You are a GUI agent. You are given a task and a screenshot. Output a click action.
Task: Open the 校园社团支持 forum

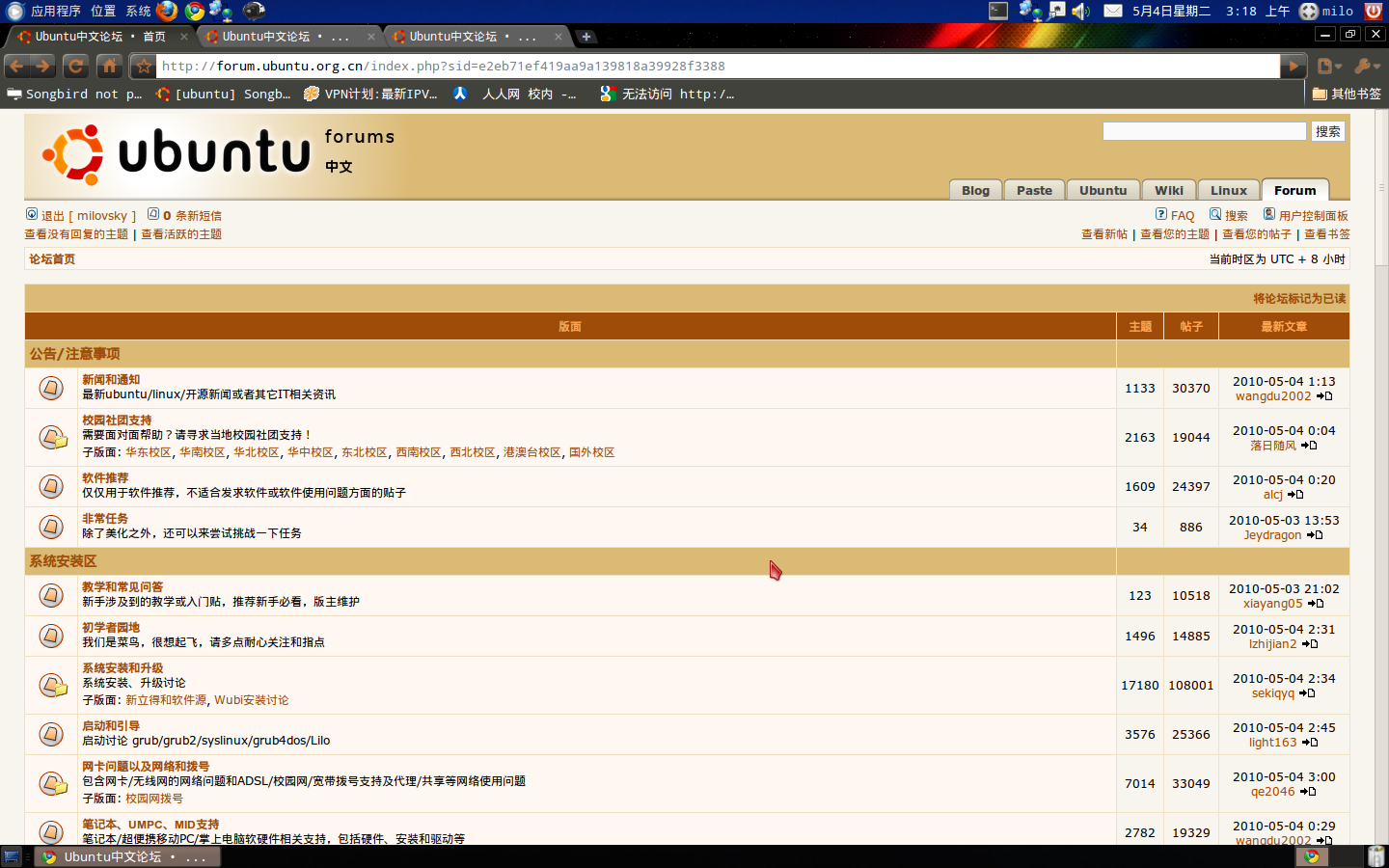click(x=117, y=420)
